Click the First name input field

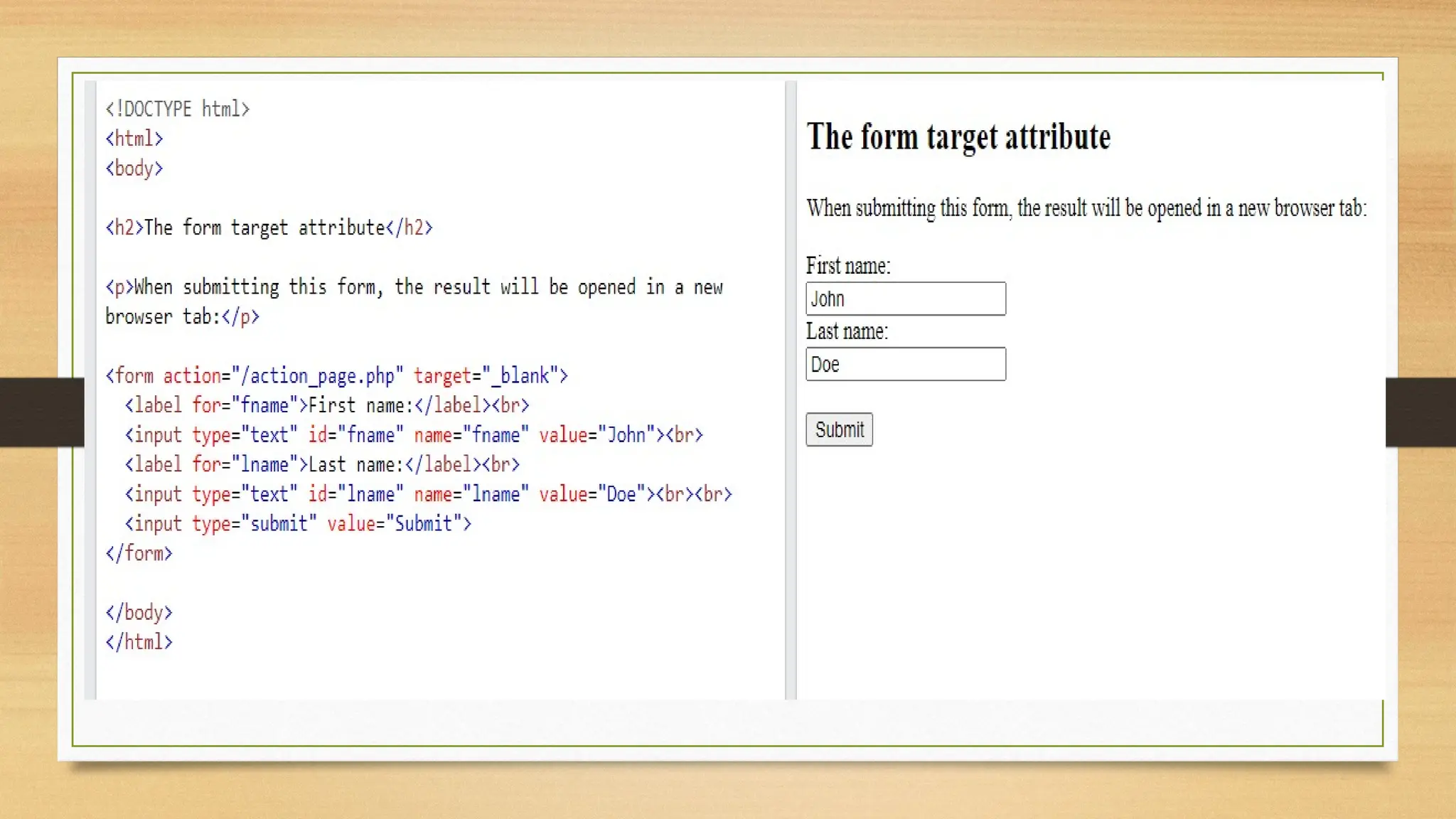tap(905, 299)
